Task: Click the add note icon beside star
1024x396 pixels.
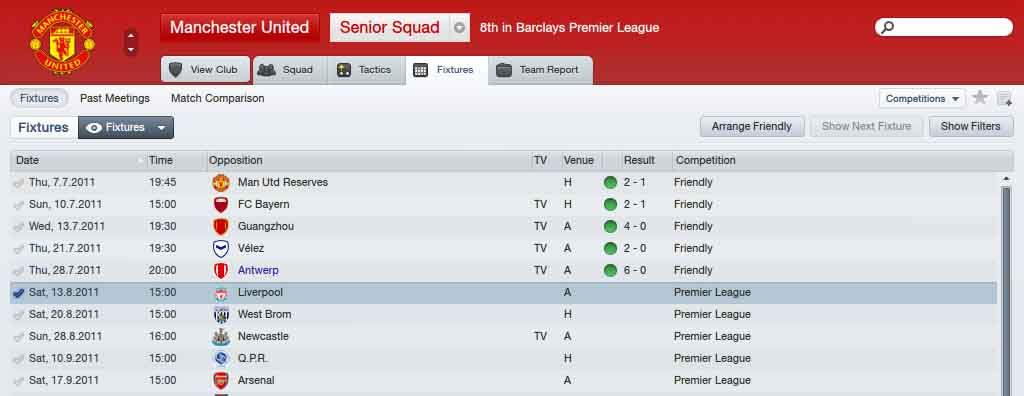Action: point(1004,99)
